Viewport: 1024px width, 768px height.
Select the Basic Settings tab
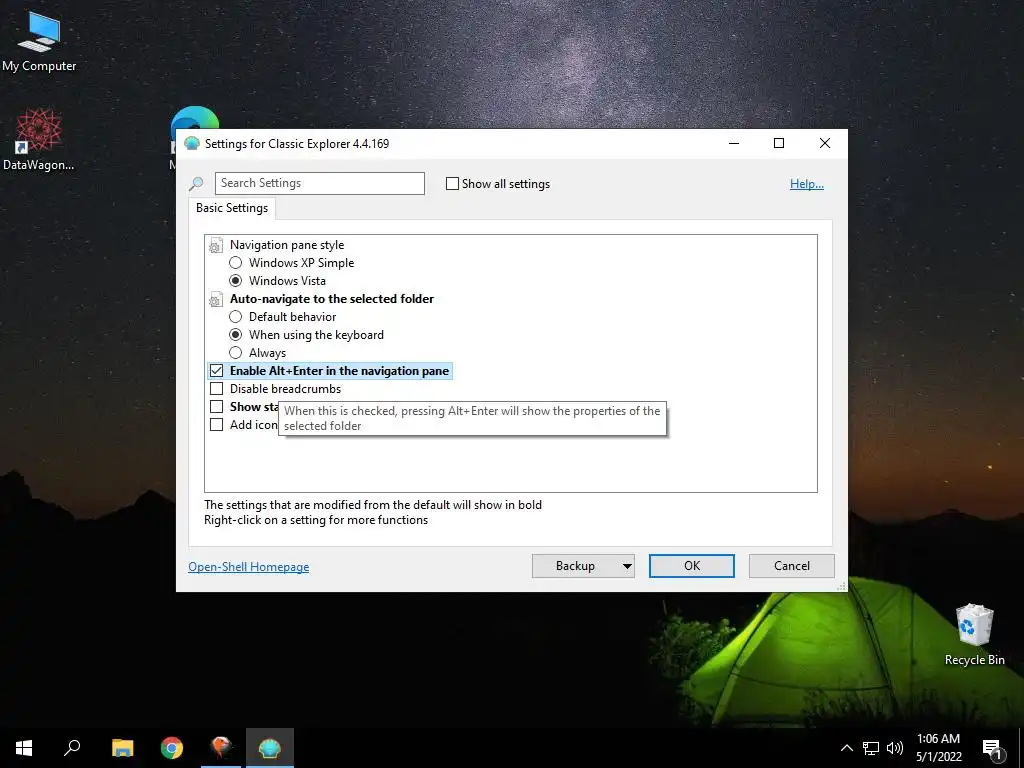232,208
